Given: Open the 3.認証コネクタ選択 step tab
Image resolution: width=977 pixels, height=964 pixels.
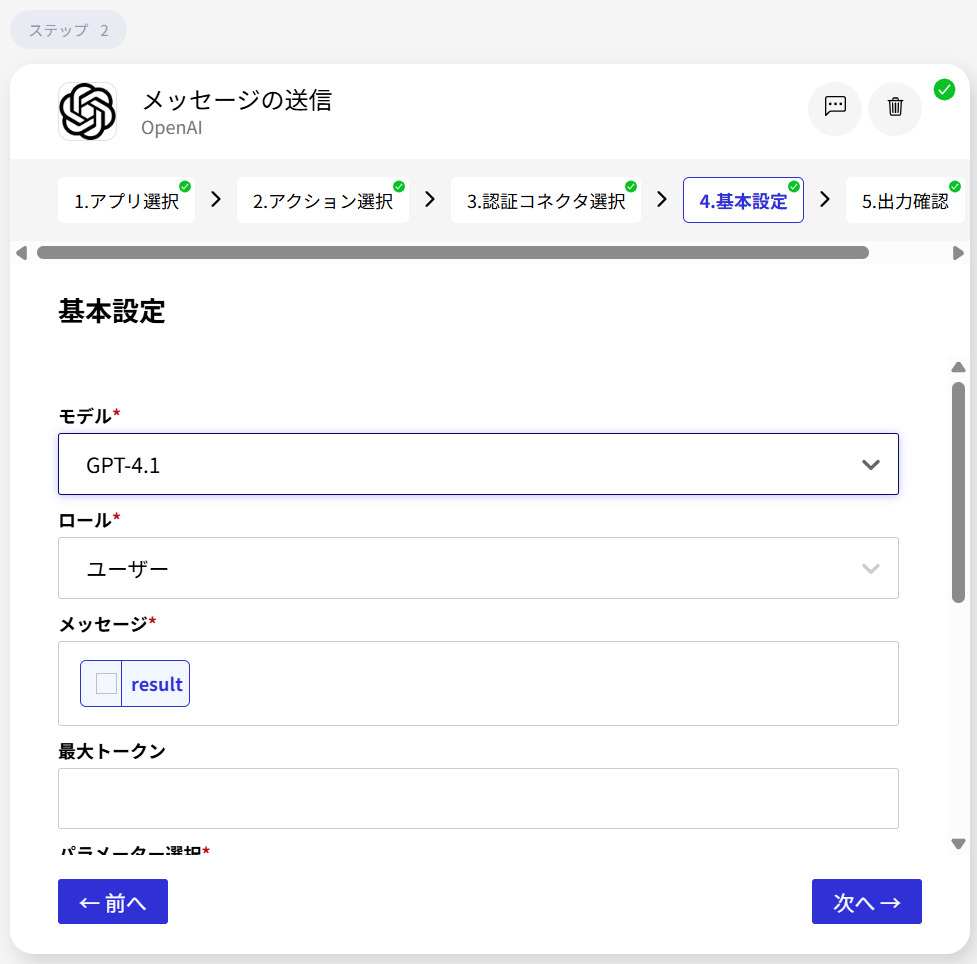Looking at the screenshot, I should pyautogui.click(x=546, y=201).
